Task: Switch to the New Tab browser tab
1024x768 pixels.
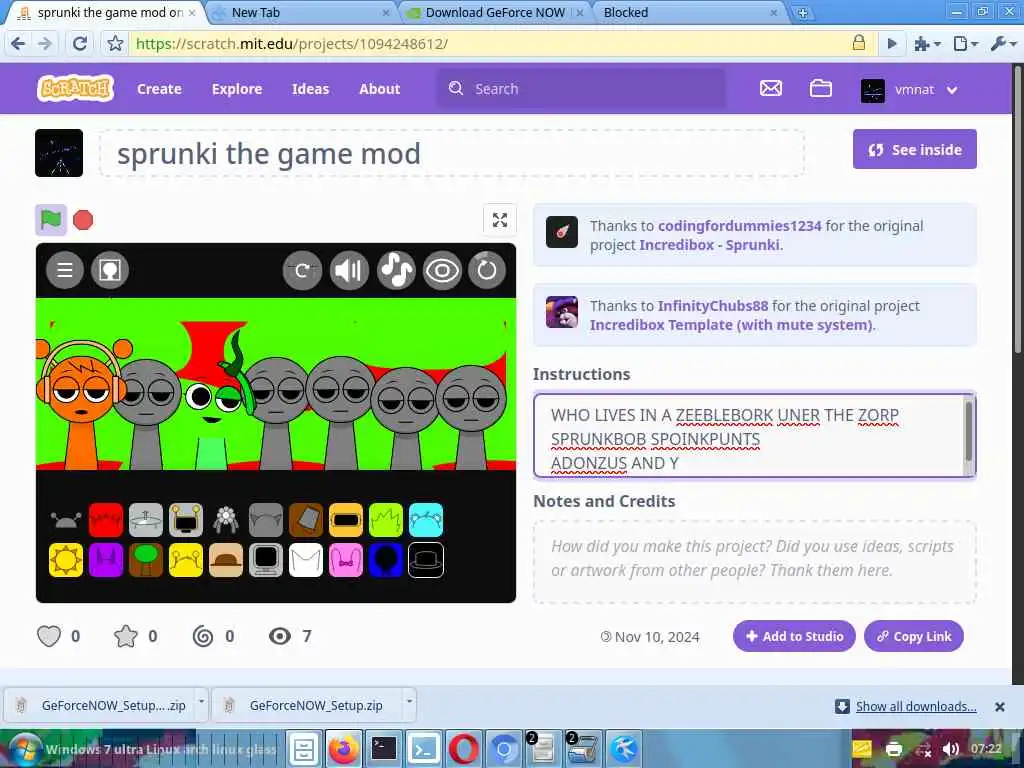Action: tap(302, 12)
